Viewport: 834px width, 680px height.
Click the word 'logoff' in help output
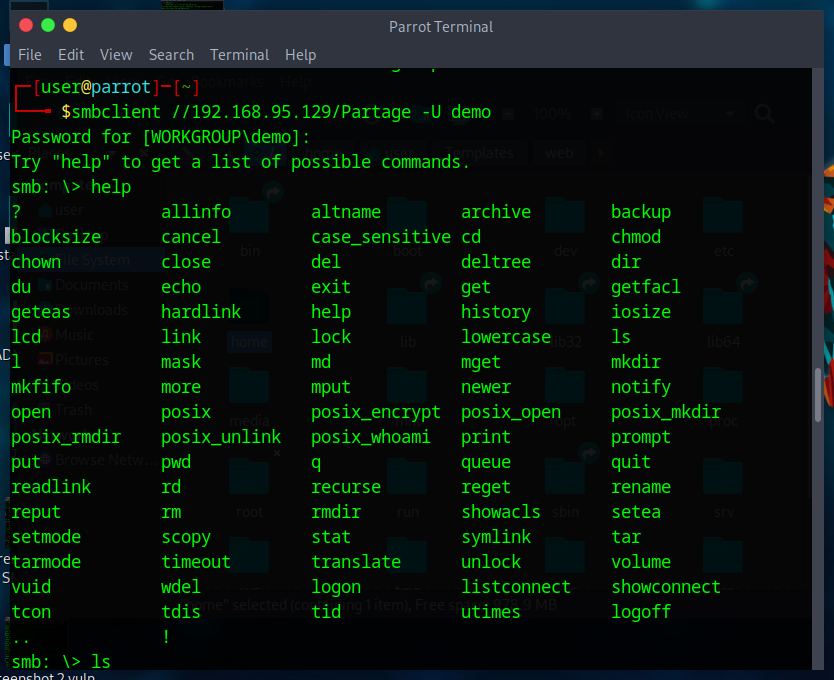(641, 612)
